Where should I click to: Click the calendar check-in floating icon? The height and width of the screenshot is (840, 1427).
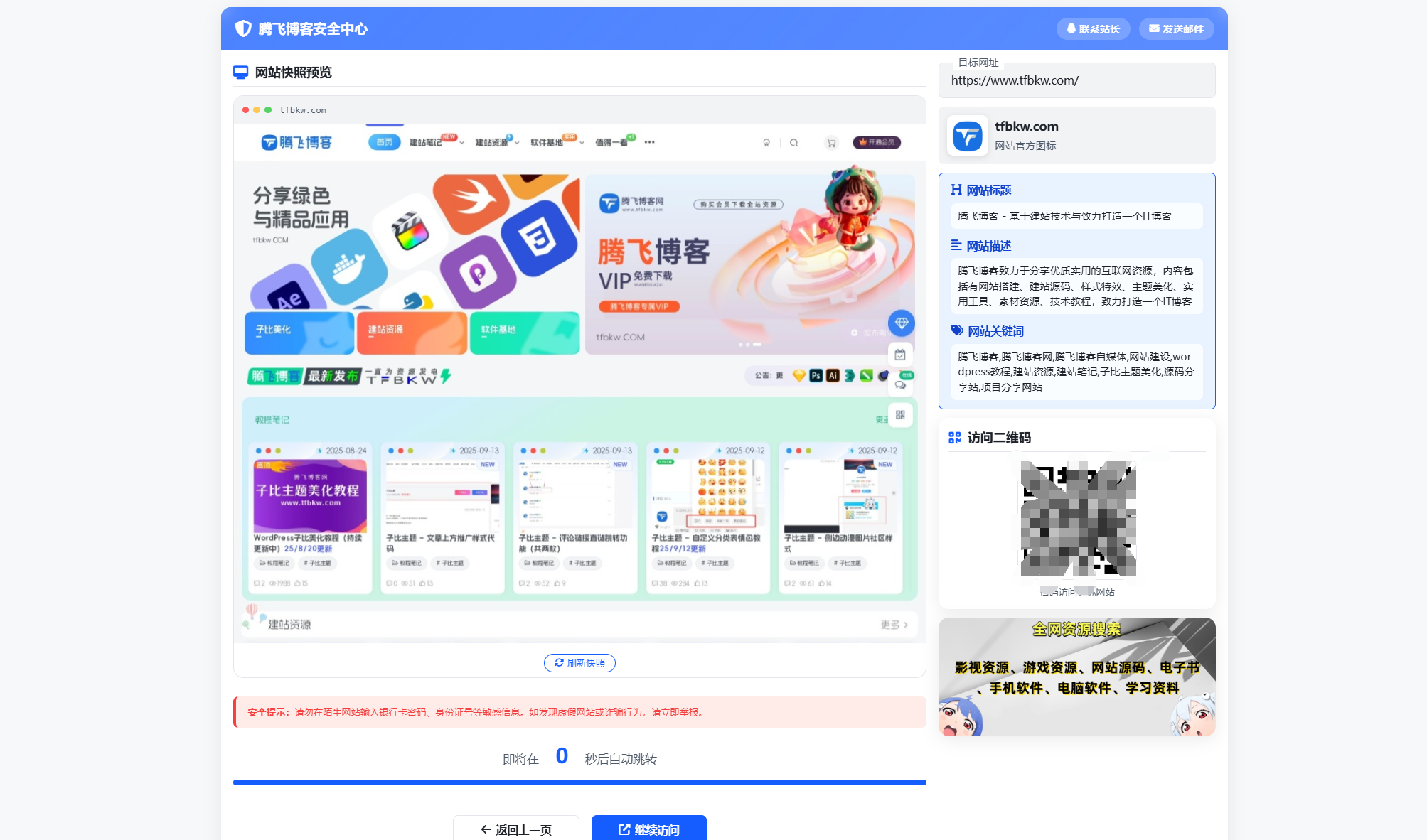[900, 355]
